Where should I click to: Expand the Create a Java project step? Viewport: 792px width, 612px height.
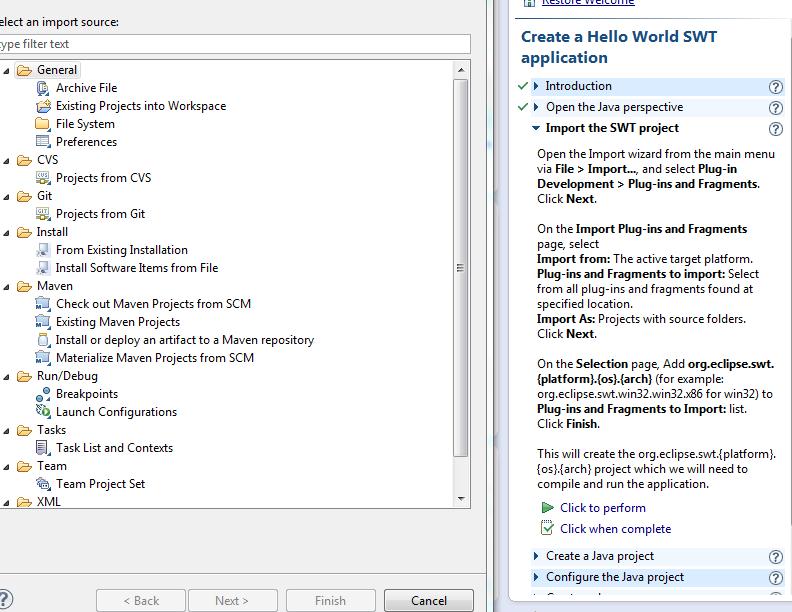point(536,556)
